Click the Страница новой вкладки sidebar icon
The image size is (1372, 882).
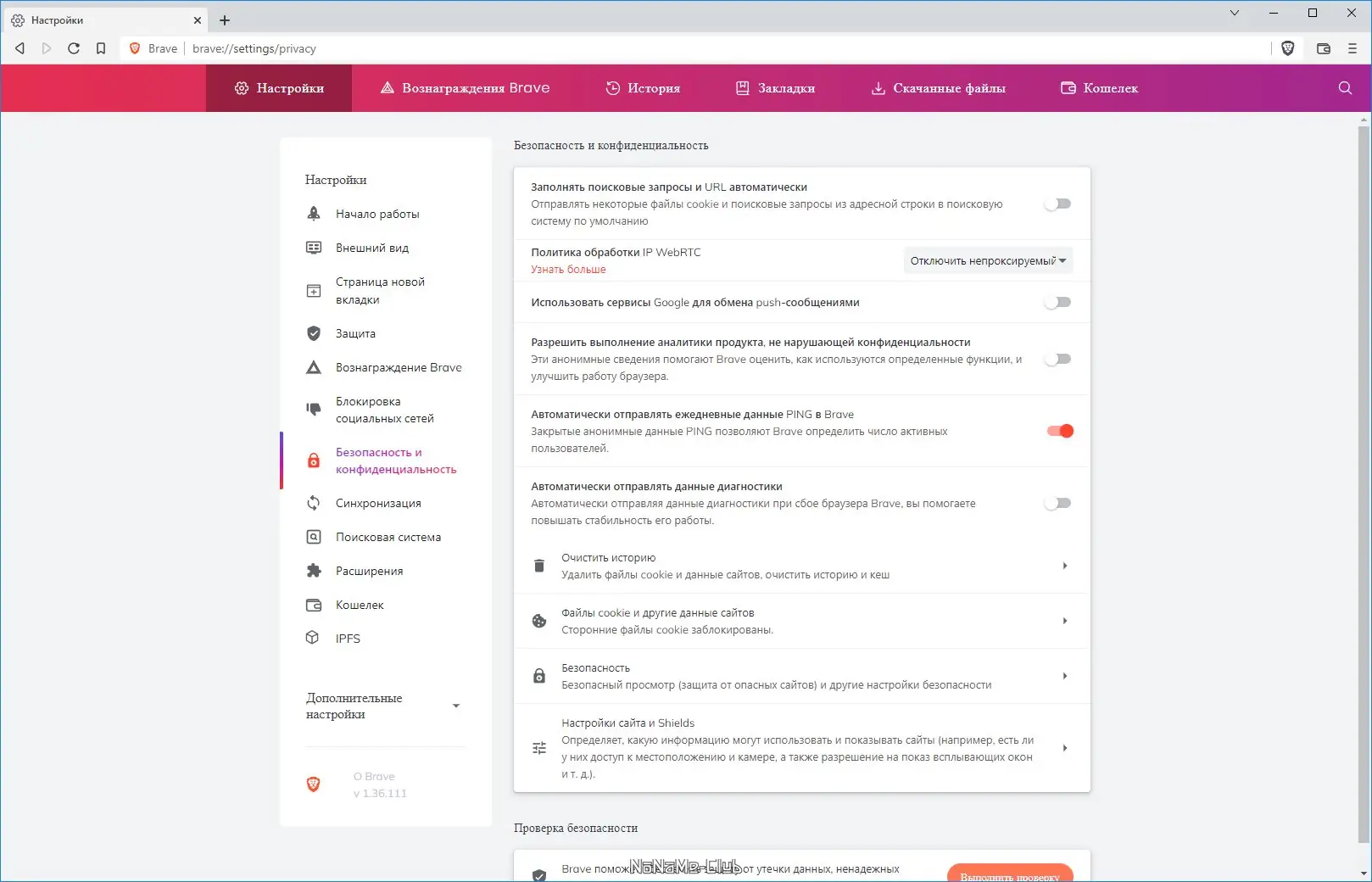(314, 291)
